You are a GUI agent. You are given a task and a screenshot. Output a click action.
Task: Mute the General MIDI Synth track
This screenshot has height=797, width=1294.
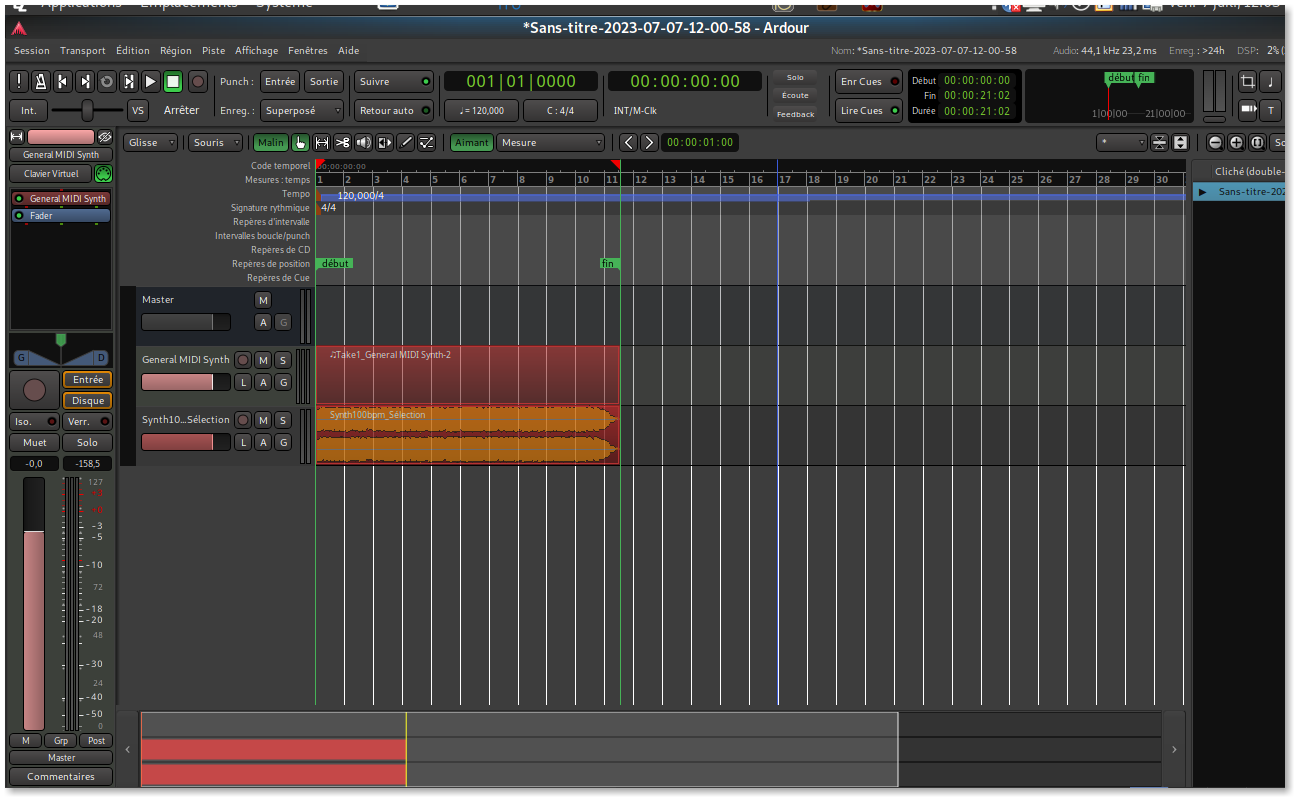pyautogui.click(x=263, y=360)
